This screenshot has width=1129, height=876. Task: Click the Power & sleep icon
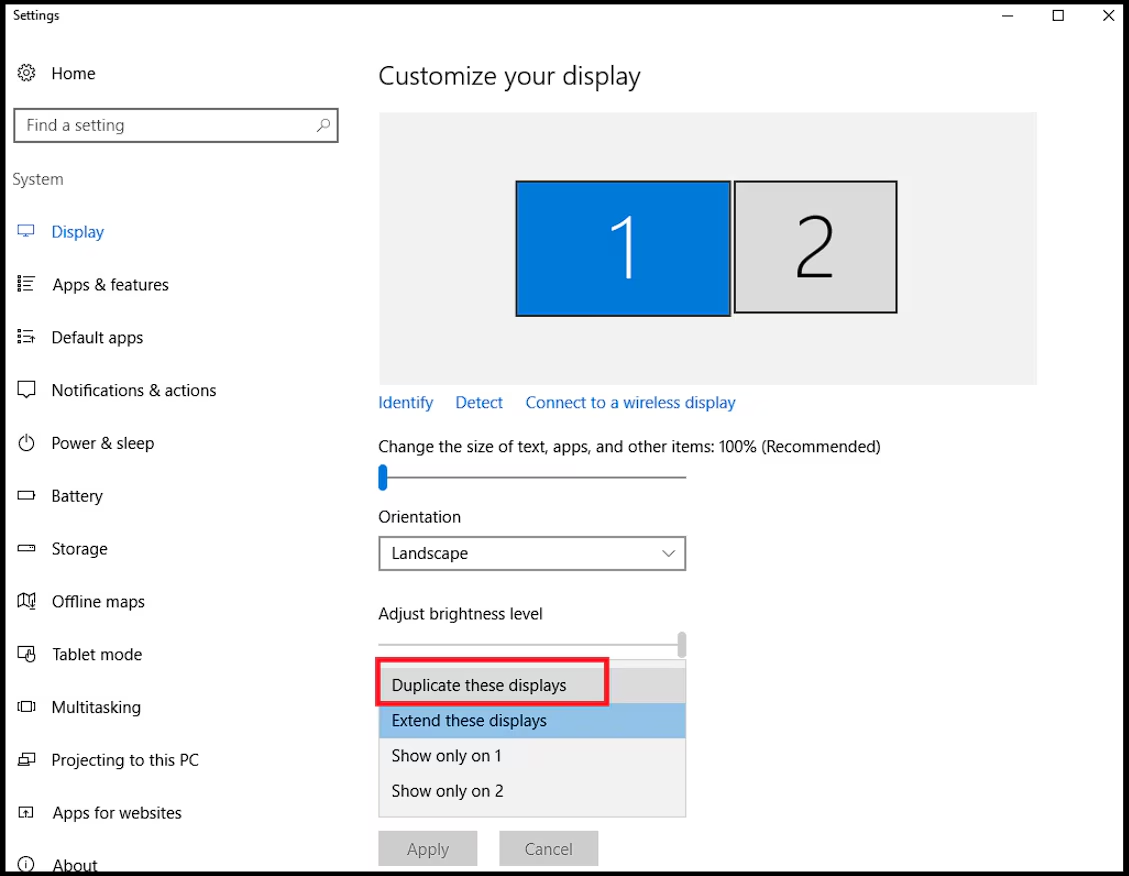[x=27, y=443]
